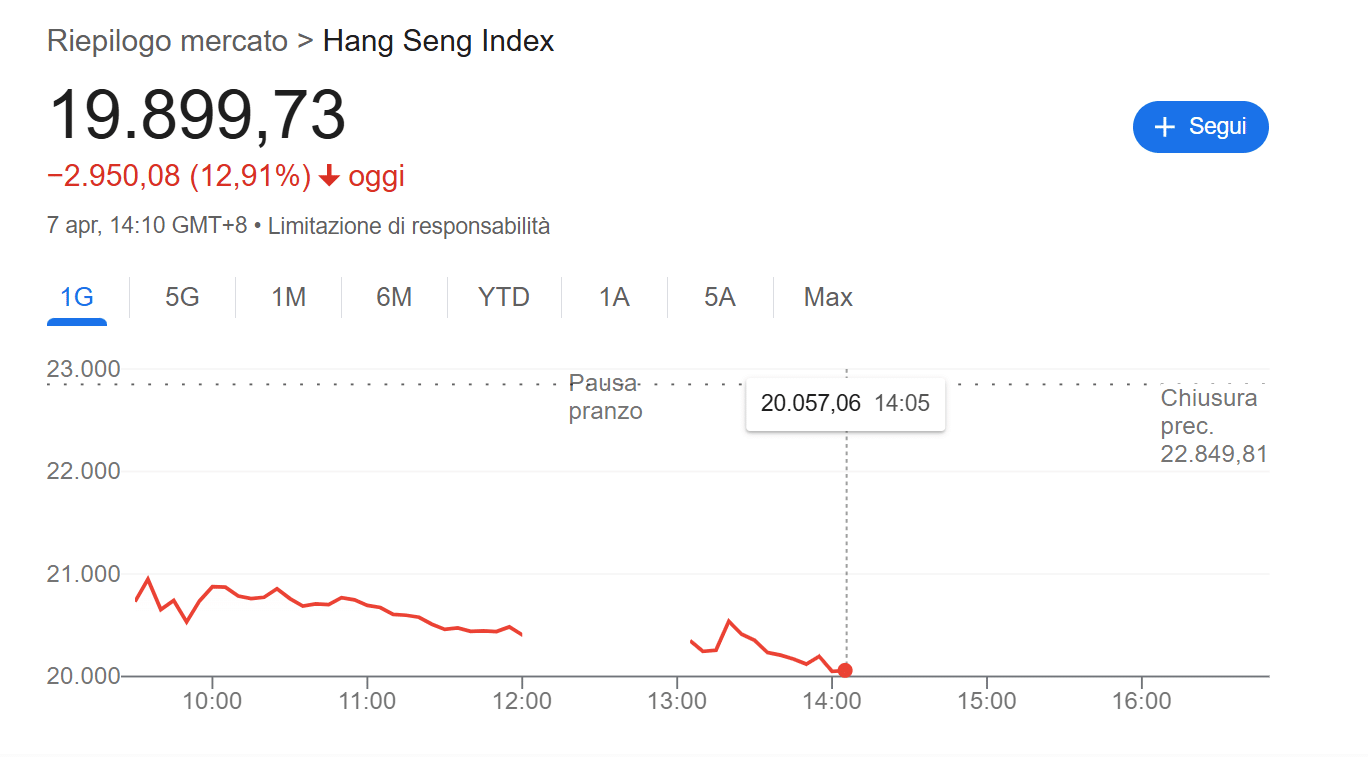Image resolution: width=1368 pixels, height=757 pixels.
Task: View the 5A chart range
Action: tap(720, 297)
